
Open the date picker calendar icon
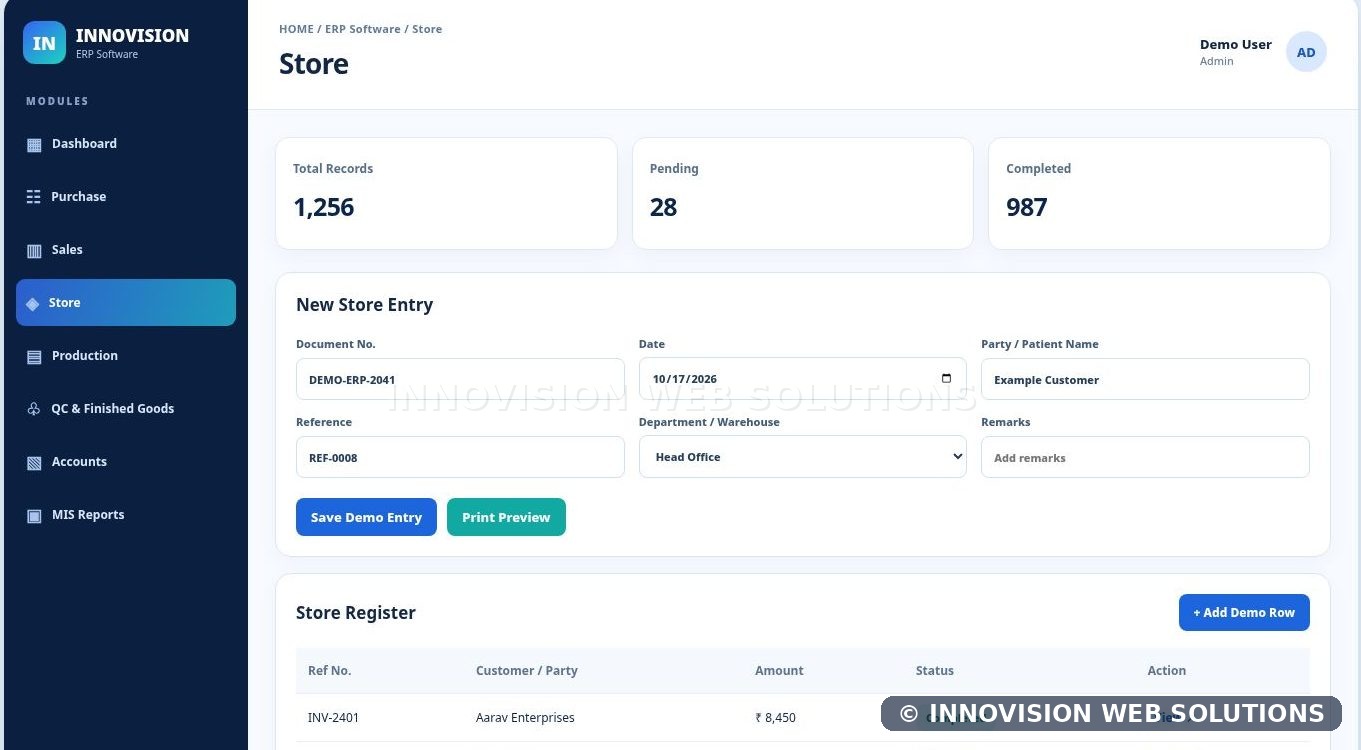(946, 379)
